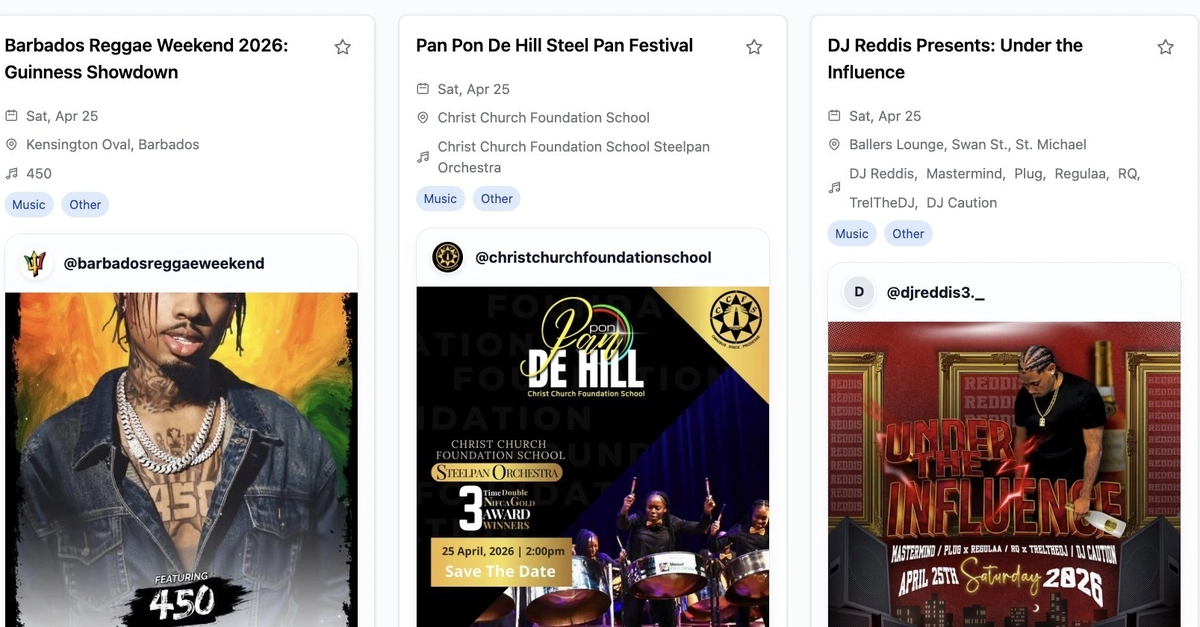Click the location pin by Ballers Lounge

[835, 145]
